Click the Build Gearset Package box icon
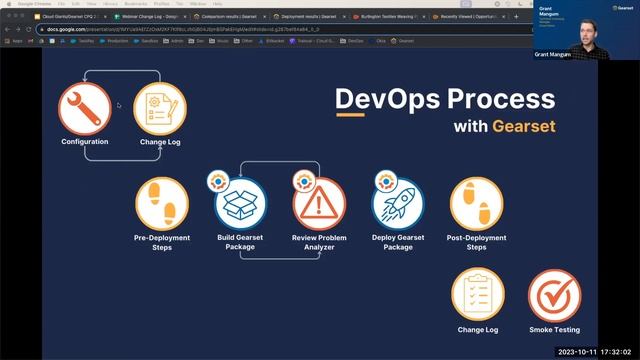640x360 pixels. point(240,204)
